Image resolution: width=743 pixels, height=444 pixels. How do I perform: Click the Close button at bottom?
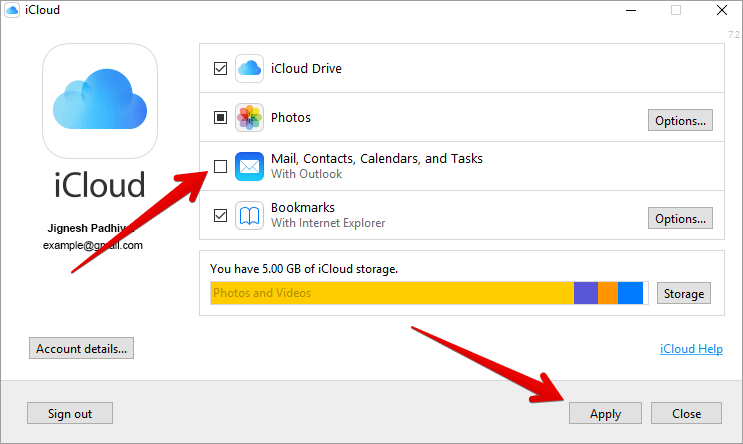click(686, 413)
